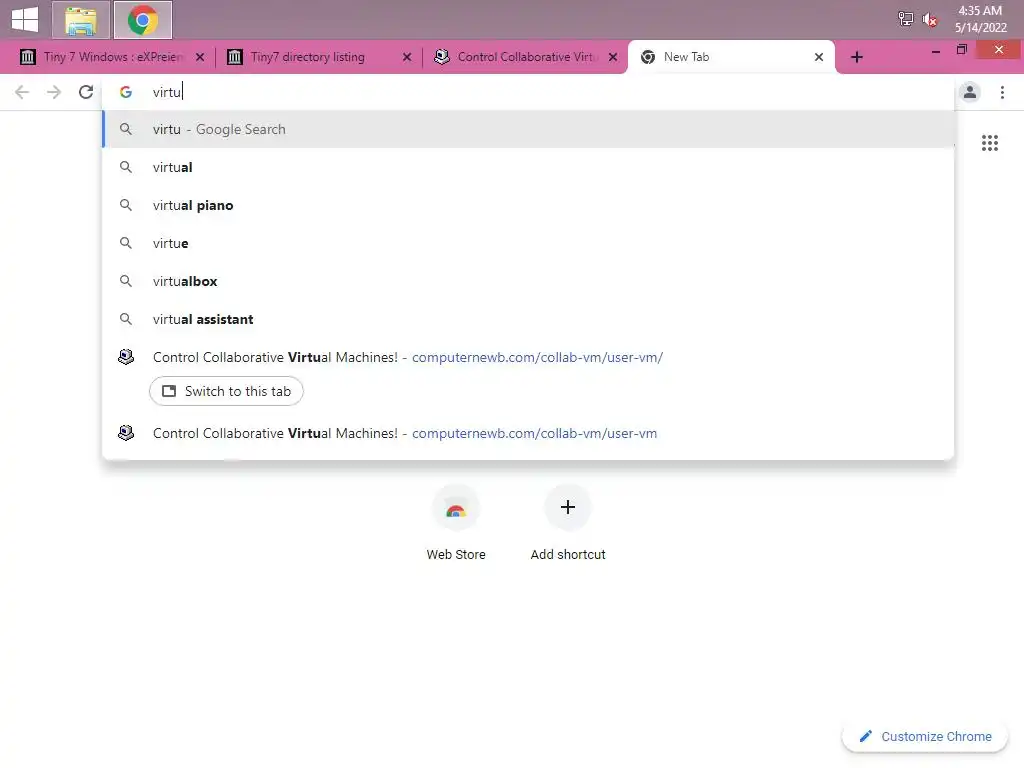Open the Windows Start menu
Image resolution: width=1024 pixels, height=768 pixels.
tap(25, 20)
